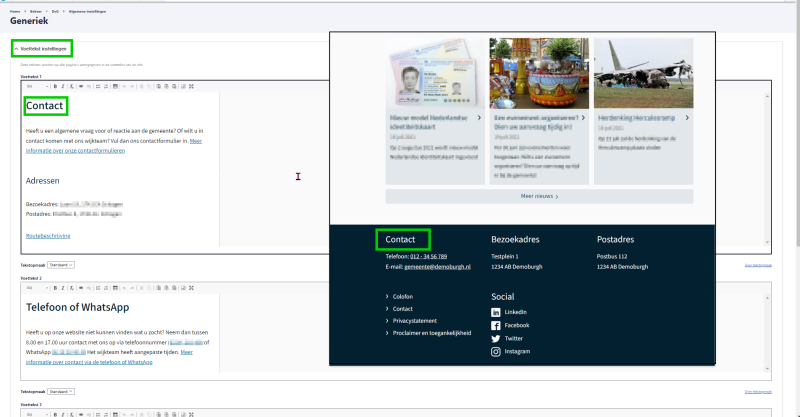800x417 pixels.
Task: Insert a table in Voettekst 1 editor
Action: (x=116, y=86)
